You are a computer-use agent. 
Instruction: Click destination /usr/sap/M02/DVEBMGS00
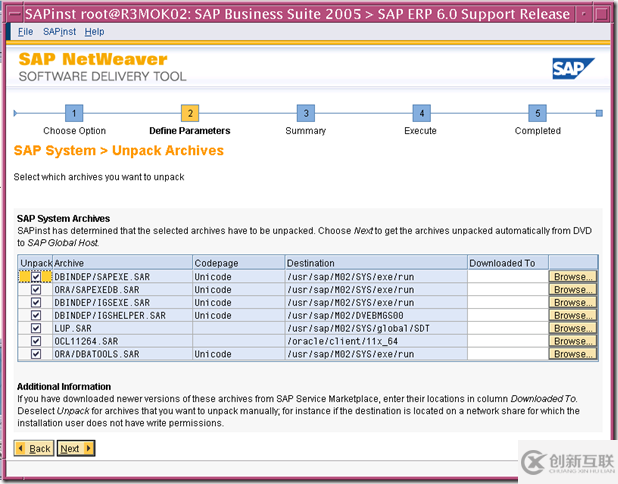(x=345, y=315)
